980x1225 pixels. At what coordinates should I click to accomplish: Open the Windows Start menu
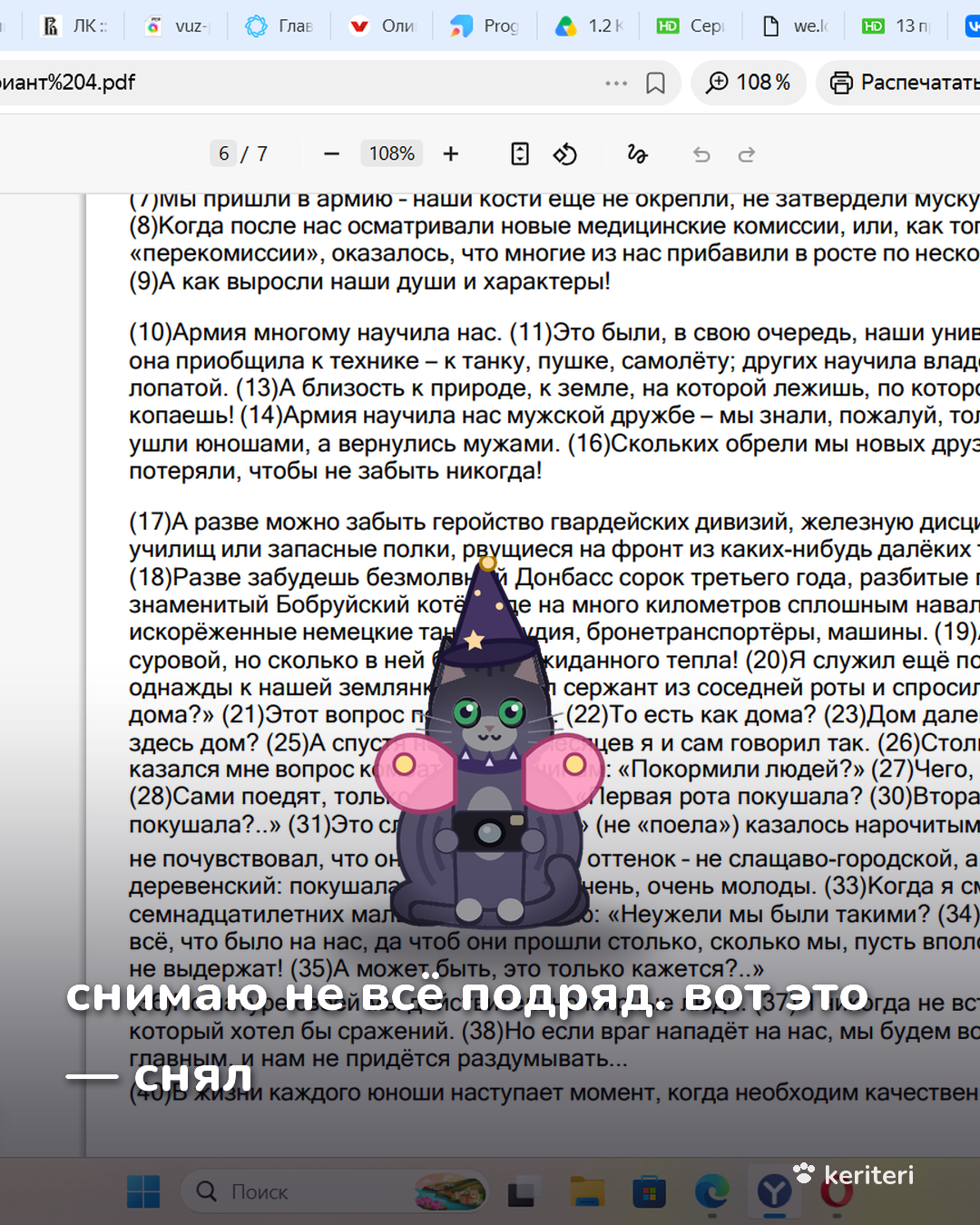(x=143, y=1191)
